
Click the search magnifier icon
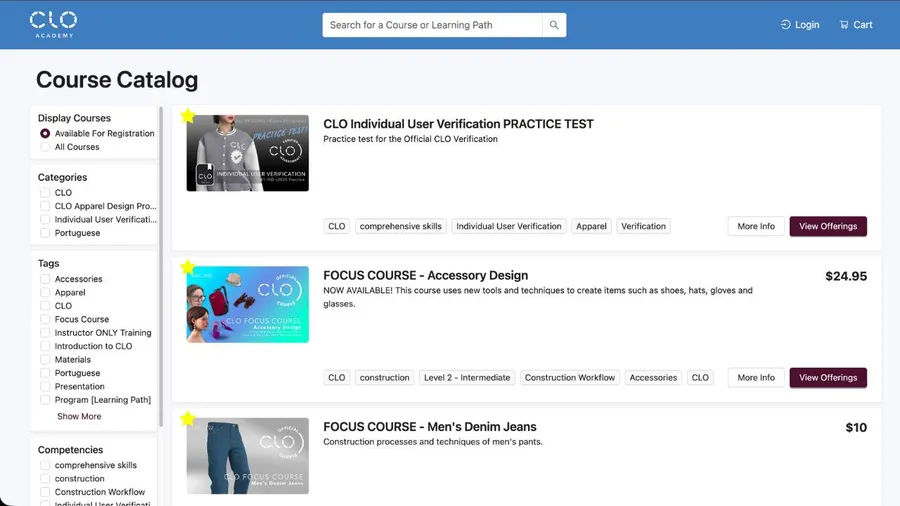click(x=554, y=25)
